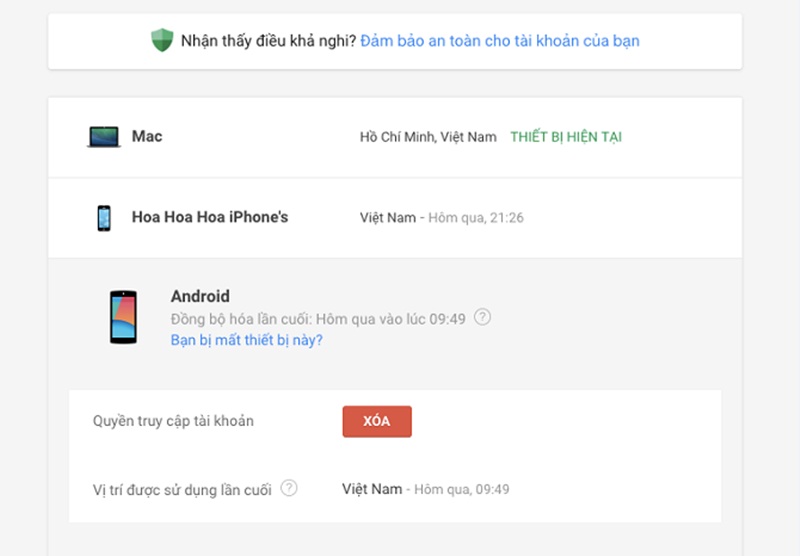Expand the Mac device row

coord(395,137)
